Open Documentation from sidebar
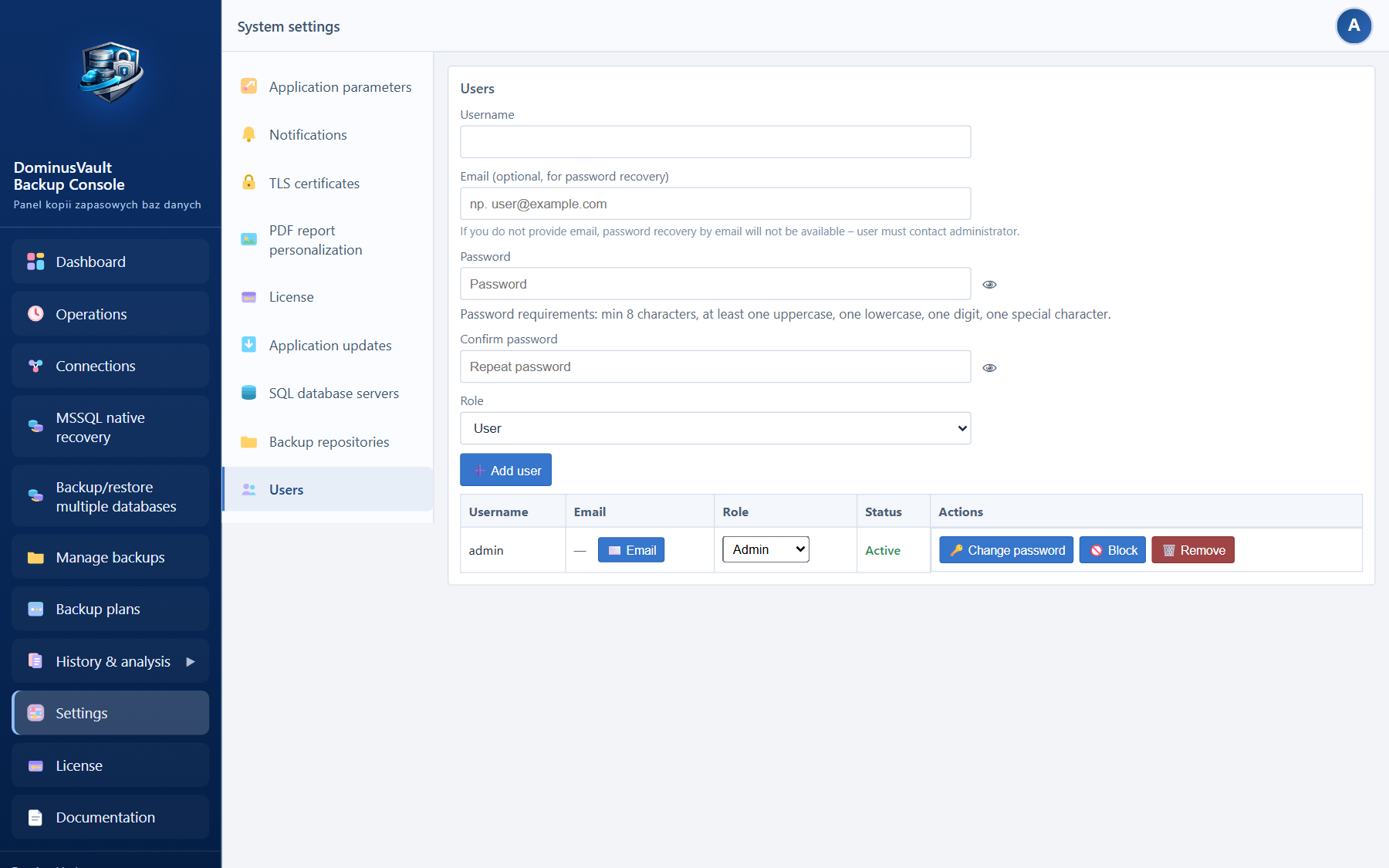The height and width of the screenshot is (868, 1389). coord(110,817)
